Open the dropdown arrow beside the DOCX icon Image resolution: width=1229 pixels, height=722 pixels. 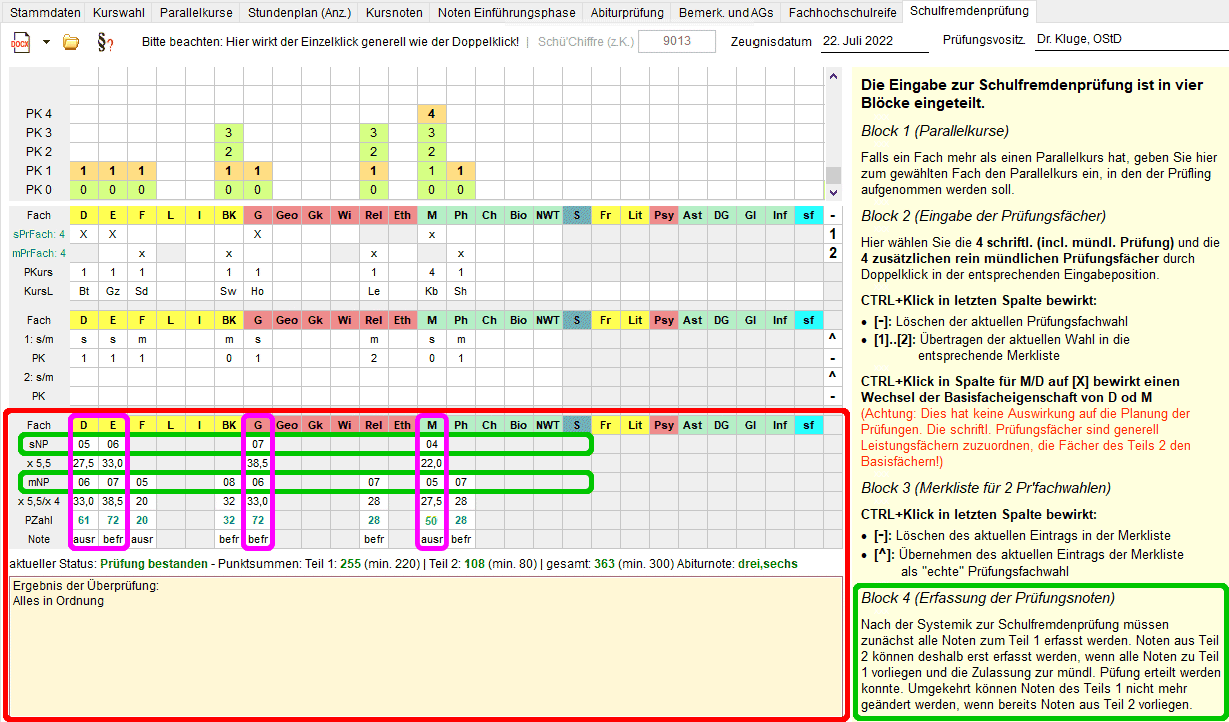point(46,42)
